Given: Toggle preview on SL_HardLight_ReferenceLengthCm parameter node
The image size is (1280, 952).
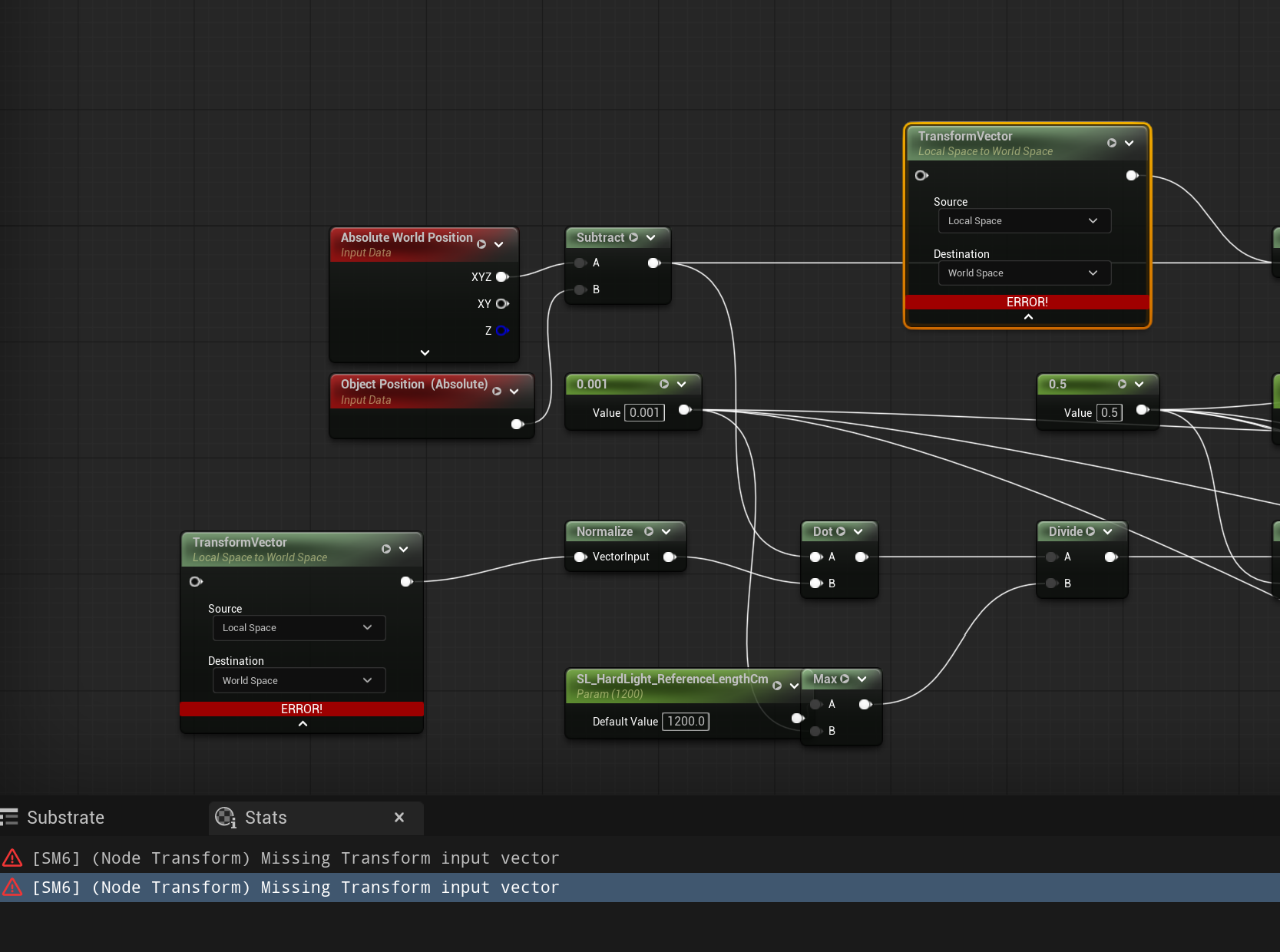Looking at the screenshot, I should (x=777, y=686).
